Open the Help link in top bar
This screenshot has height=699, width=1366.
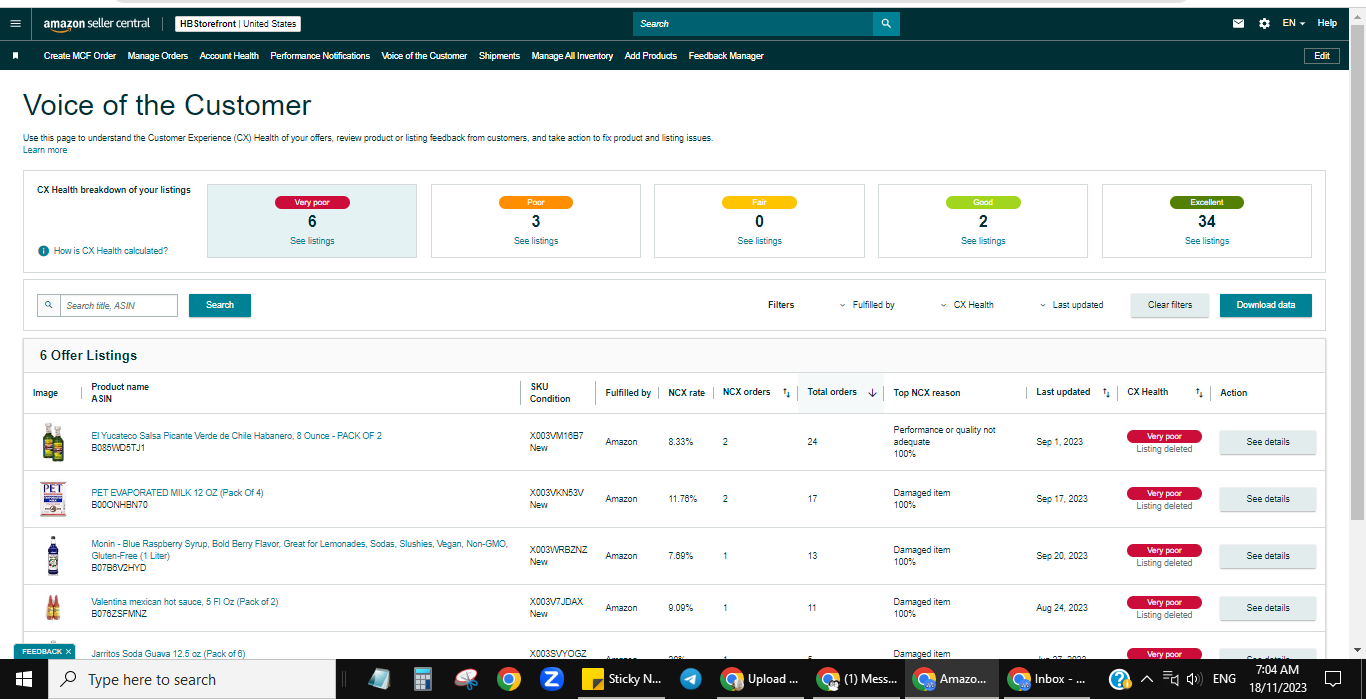1327,23
